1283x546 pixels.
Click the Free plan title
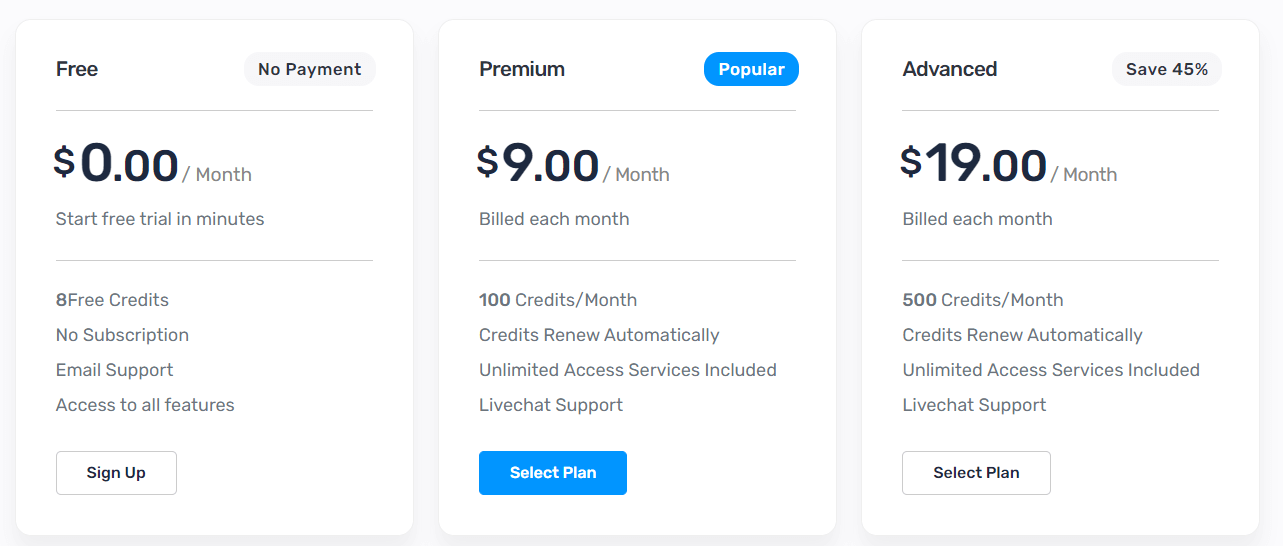pos(77,69)
